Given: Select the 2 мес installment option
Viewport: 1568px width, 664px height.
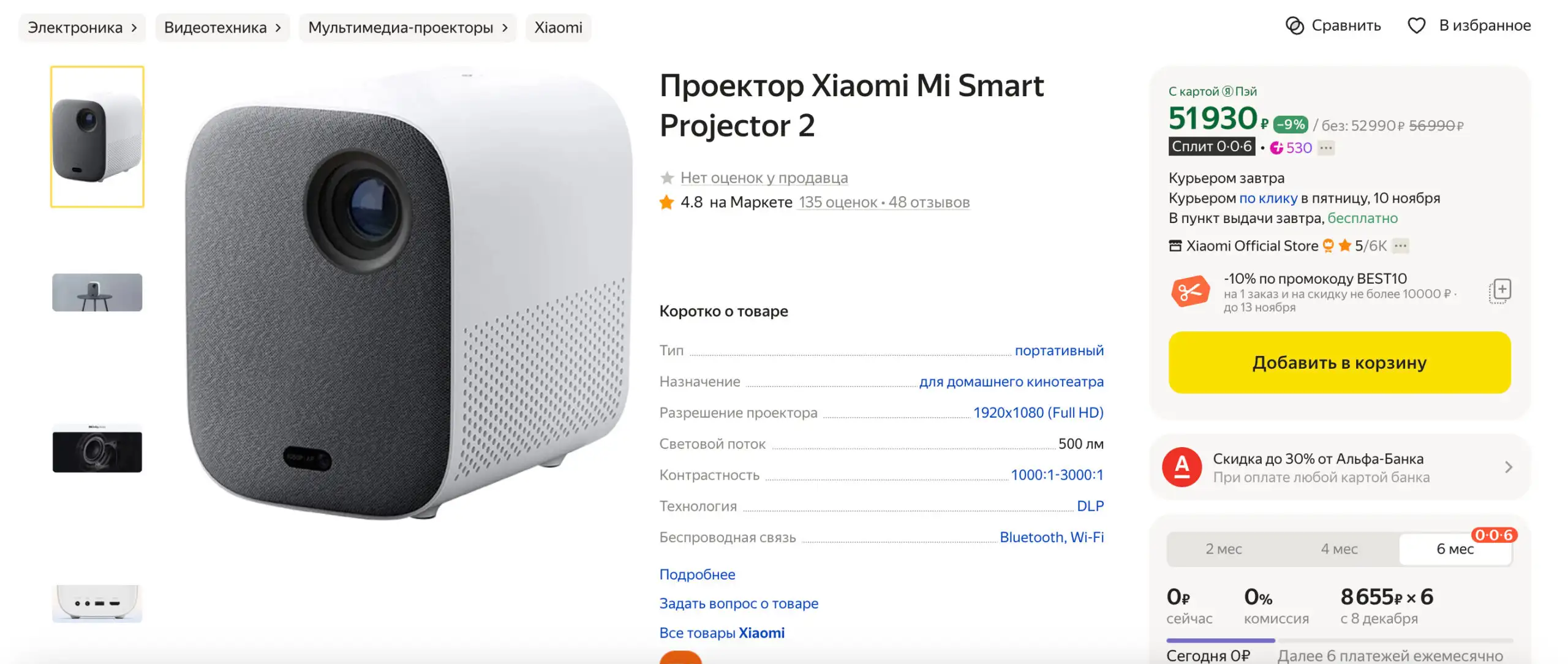Looking at the screenshot, I should 1223,549.
